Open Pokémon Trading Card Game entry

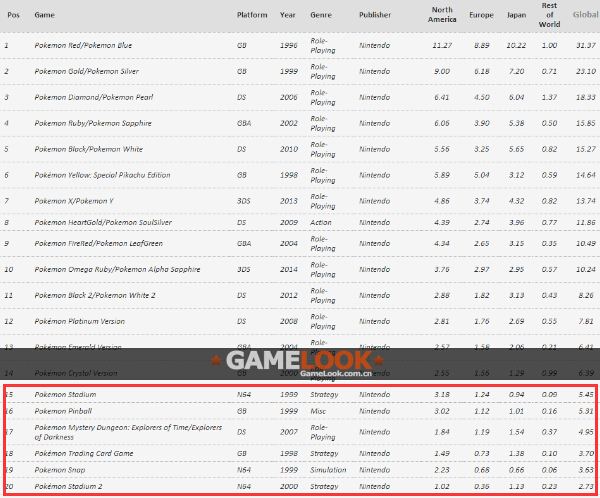[84, 453]
